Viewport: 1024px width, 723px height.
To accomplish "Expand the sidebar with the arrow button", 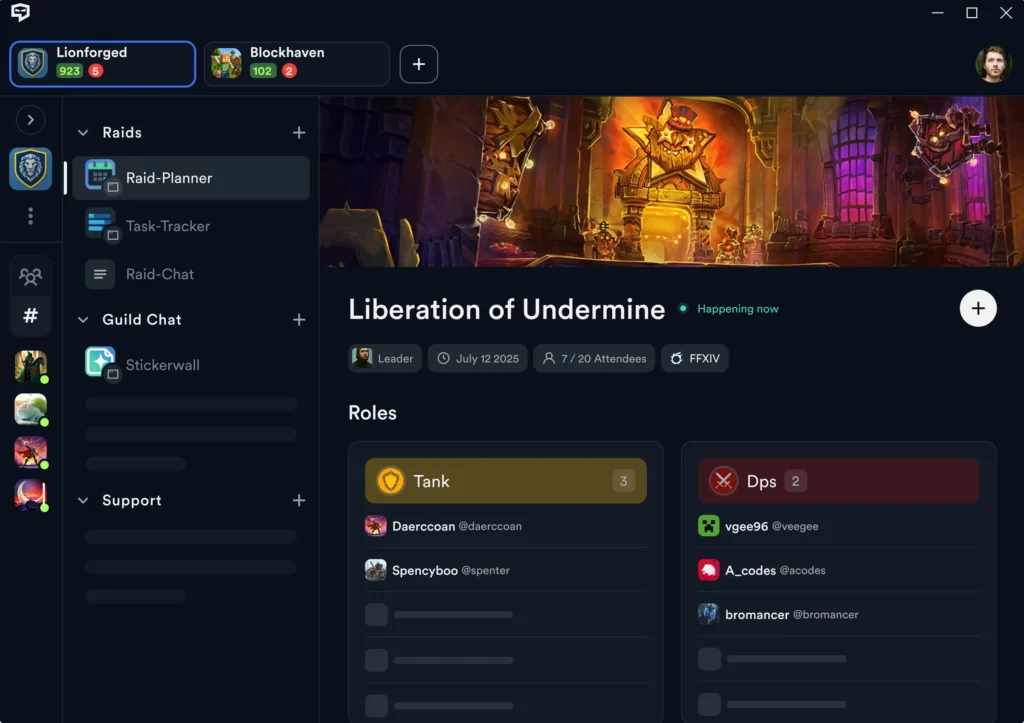I will click(x=31, y=120).
